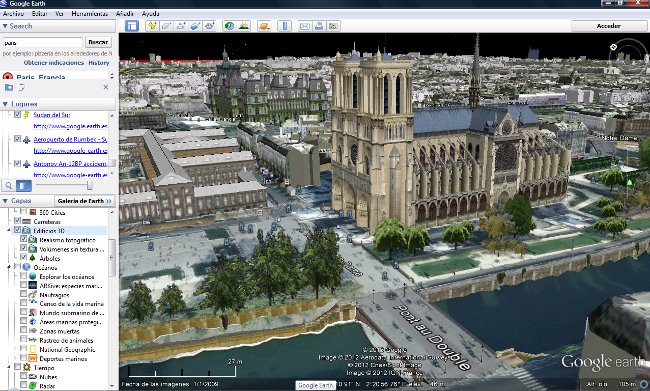Open the planet switcher (Saturn) icon
This screenshot has width=650, height=391.
pos(264,26)
